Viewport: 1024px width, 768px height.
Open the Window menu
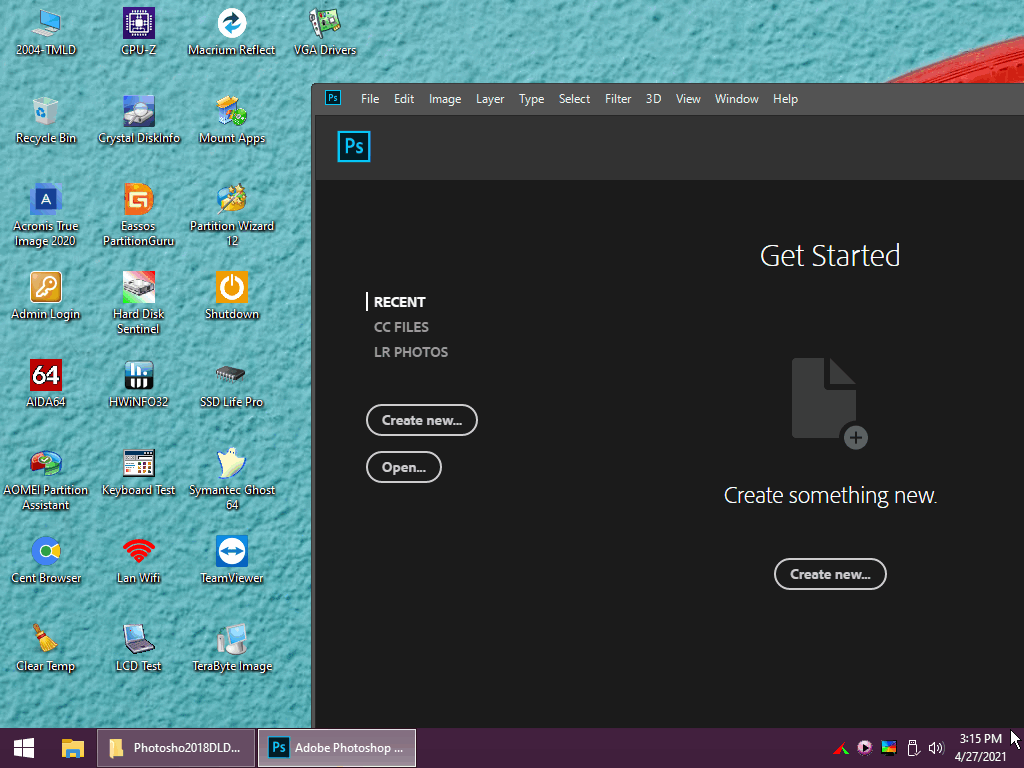click(x=737, y=99)
